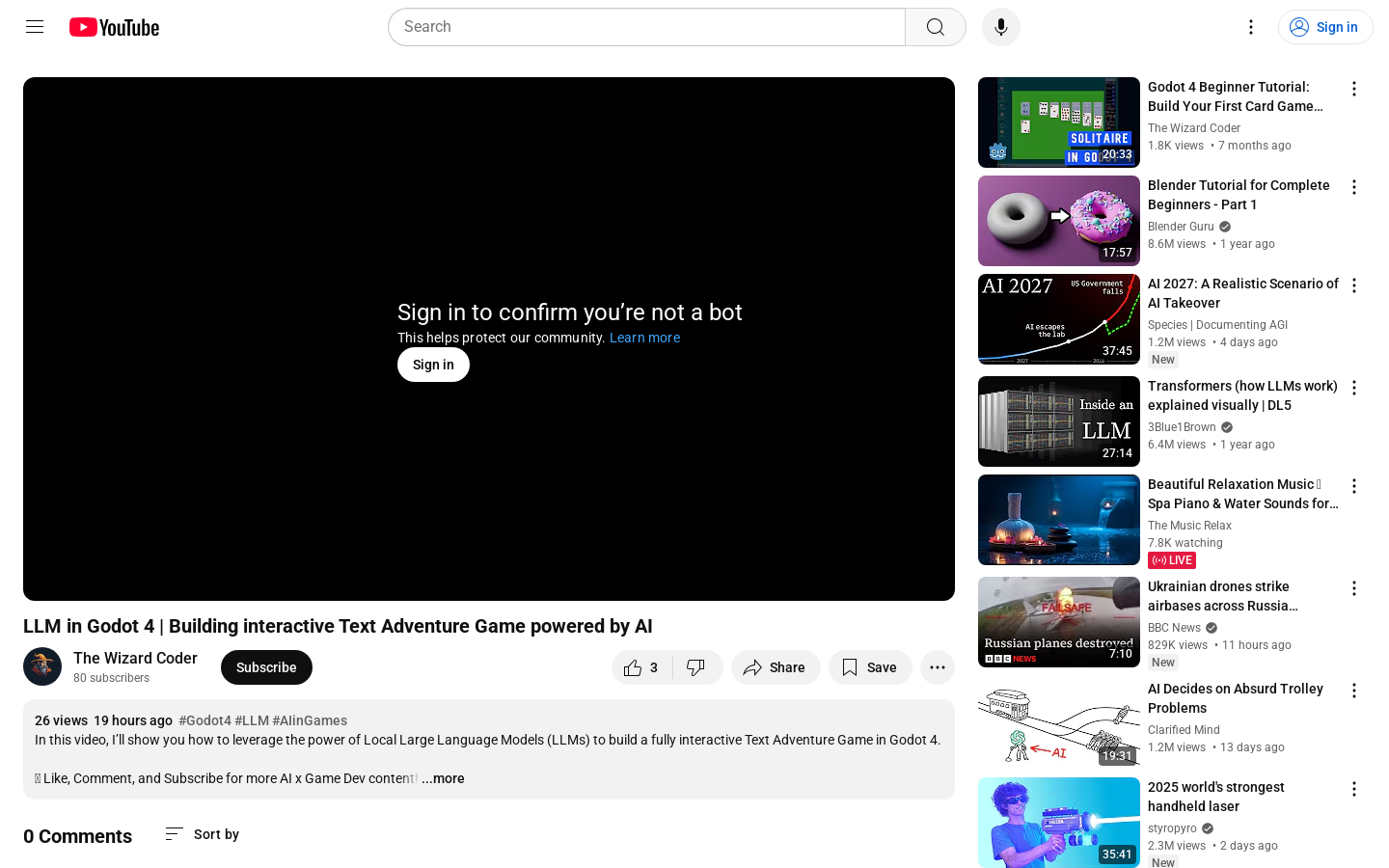Screen dimensions: 1389x868
Task: Open title 'AI Decides on Absurd Trolley Problems'
Action: pyautogui.click(x=1236, y=698)
